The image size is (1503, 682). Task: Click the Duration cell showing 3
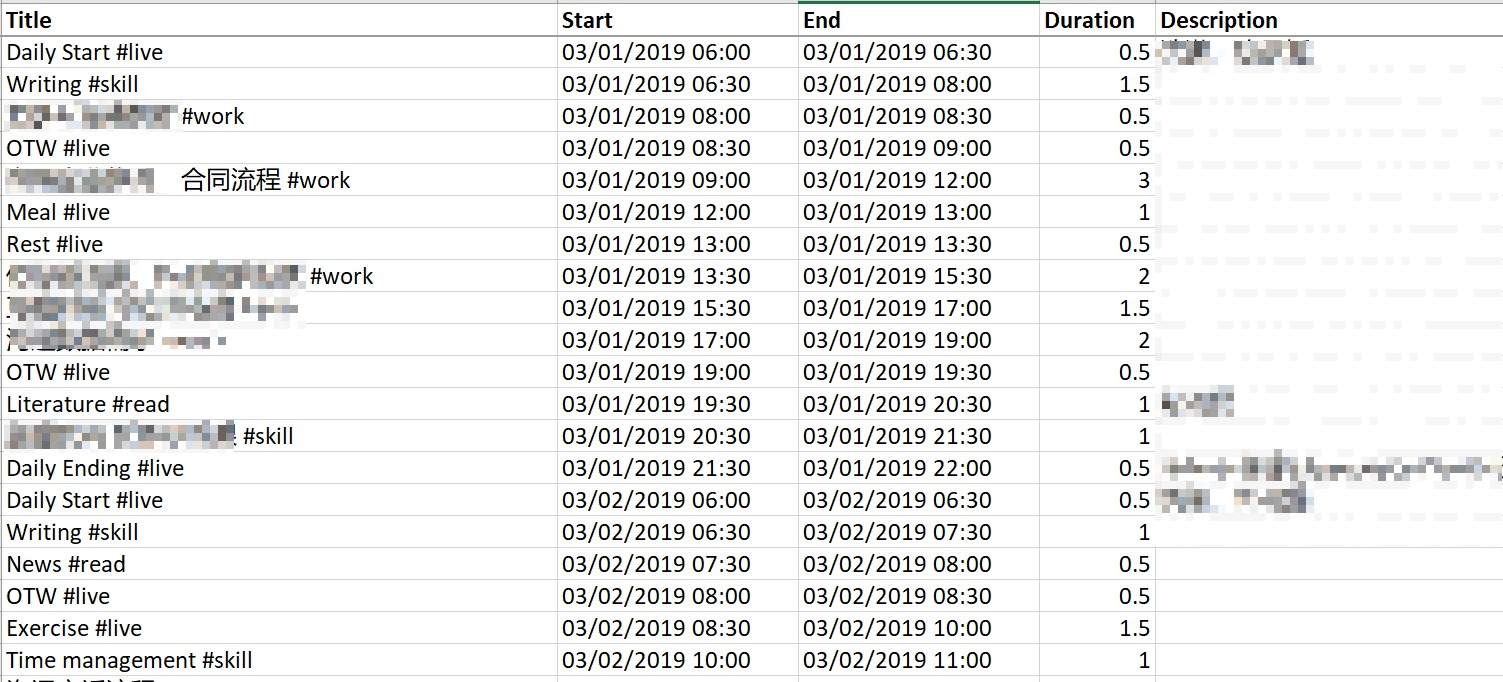point(1097,180)
